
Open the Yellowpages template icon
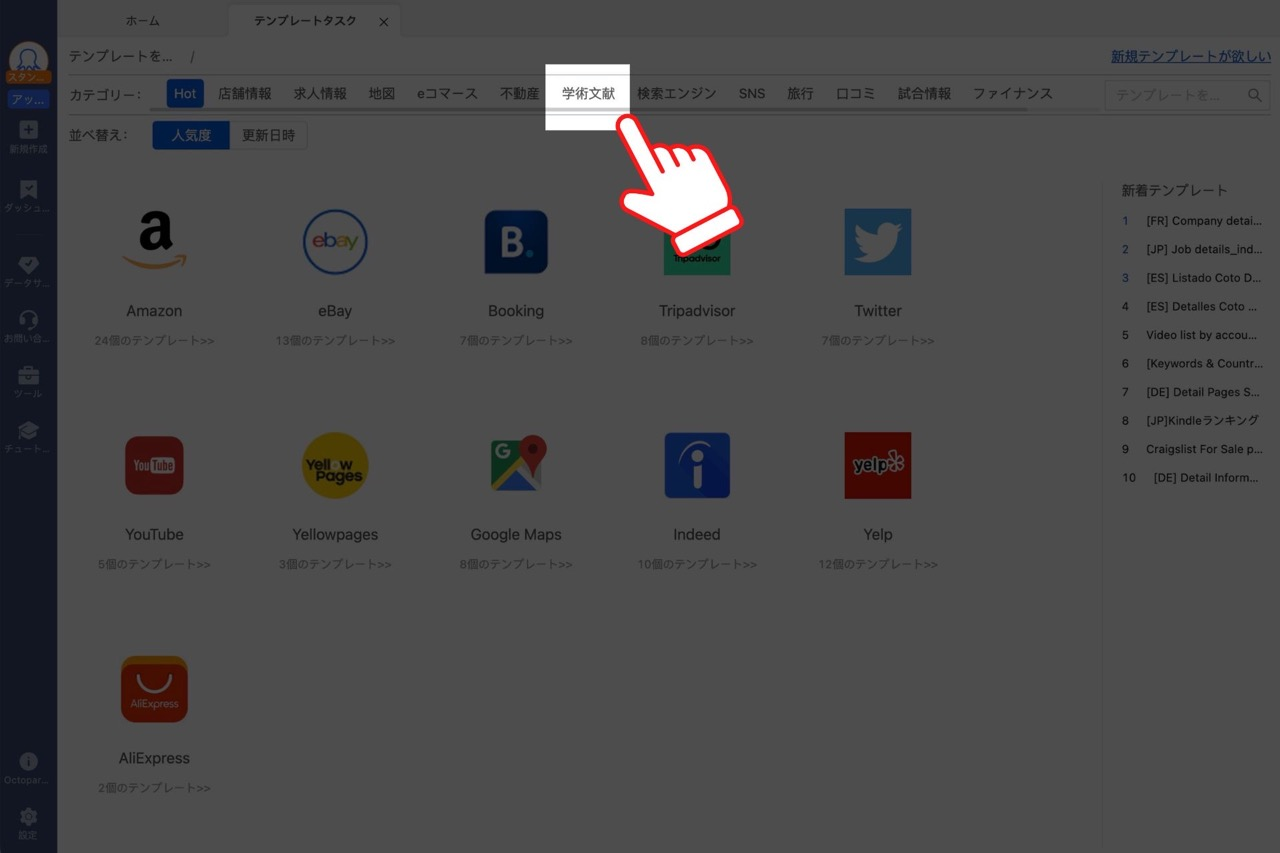(335, 465)
